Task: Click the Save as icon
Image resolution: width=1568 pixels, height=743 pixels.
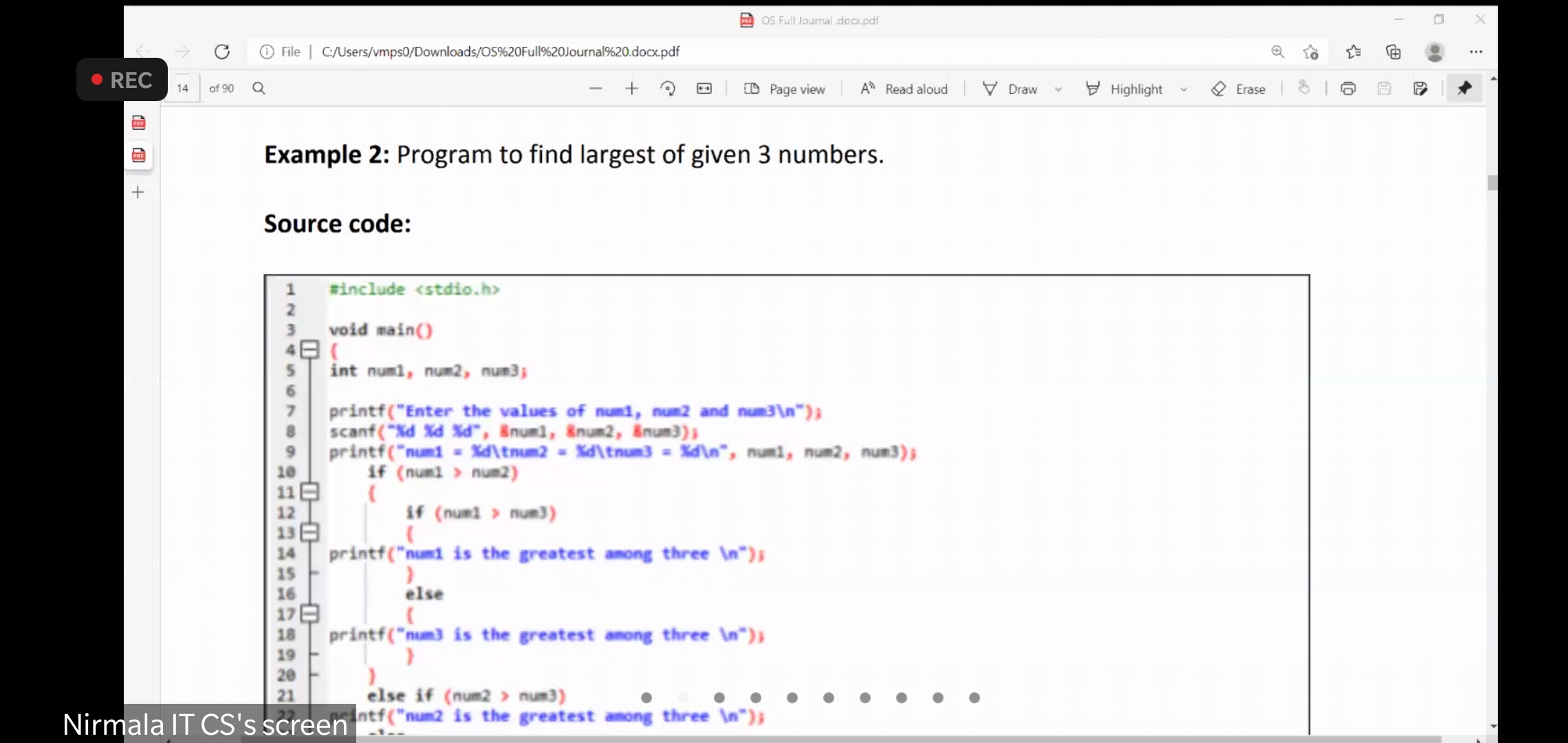Action: point(1420,89)
